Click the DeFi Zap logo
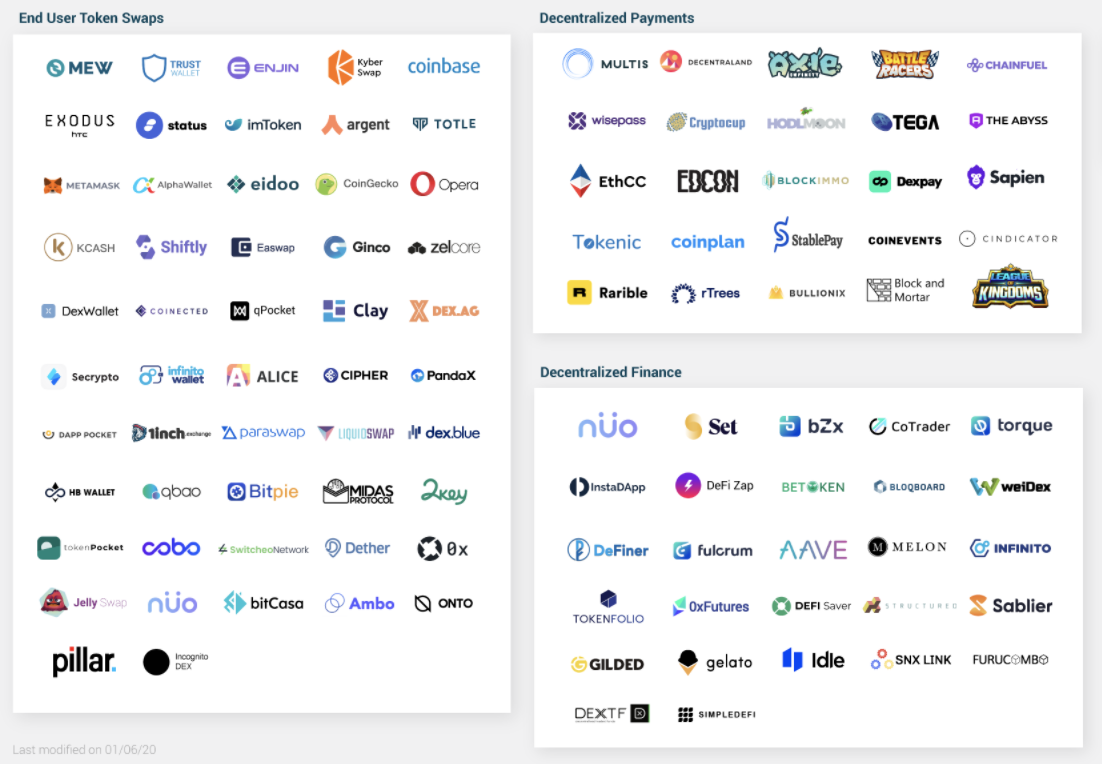Image resolution: width=1102 pixels, height=764 pixels. click(714, 485)
